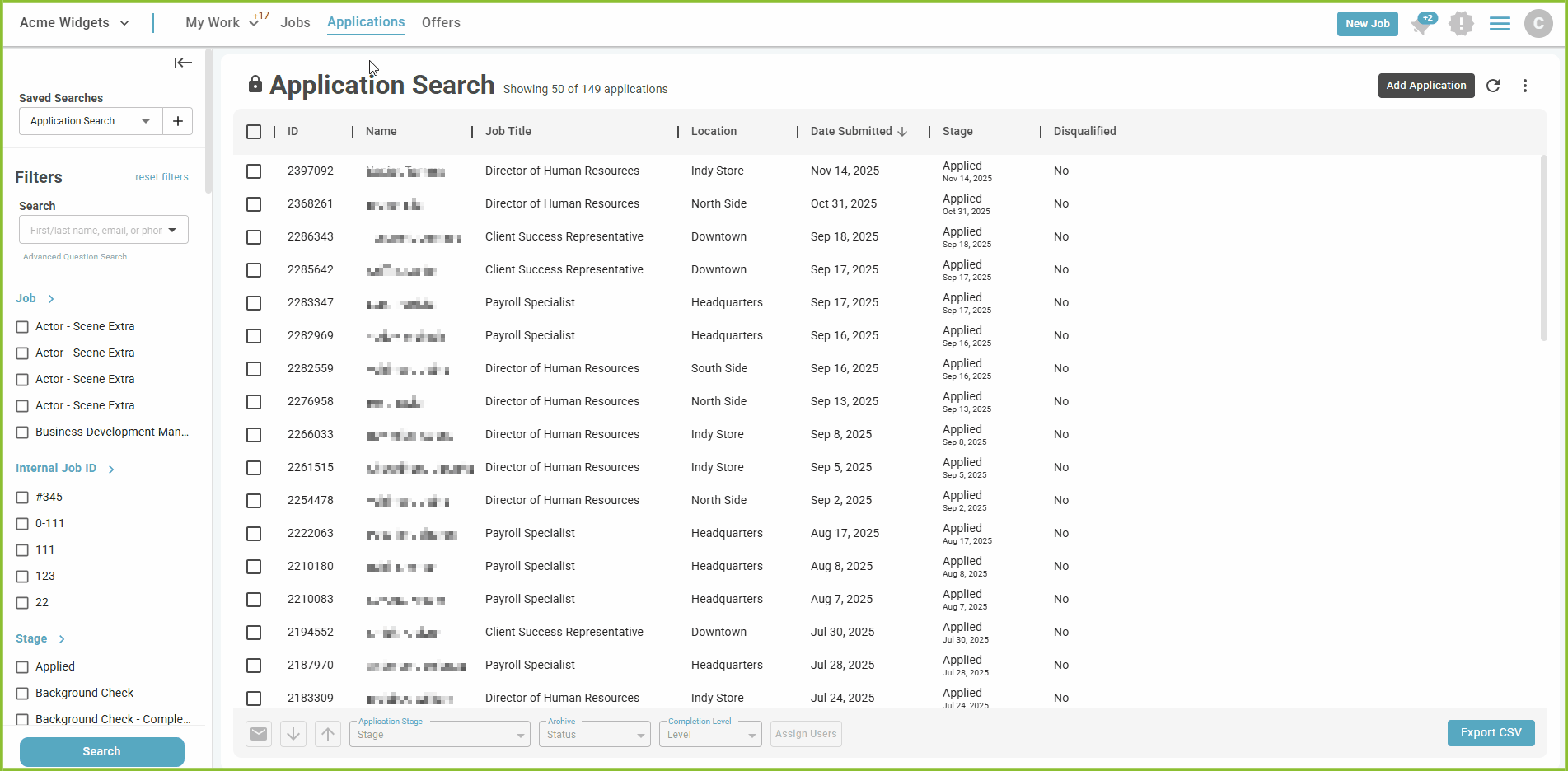Expand the Internal Job ID section
Screen dimensions: 1568x771
coord(111,468)
